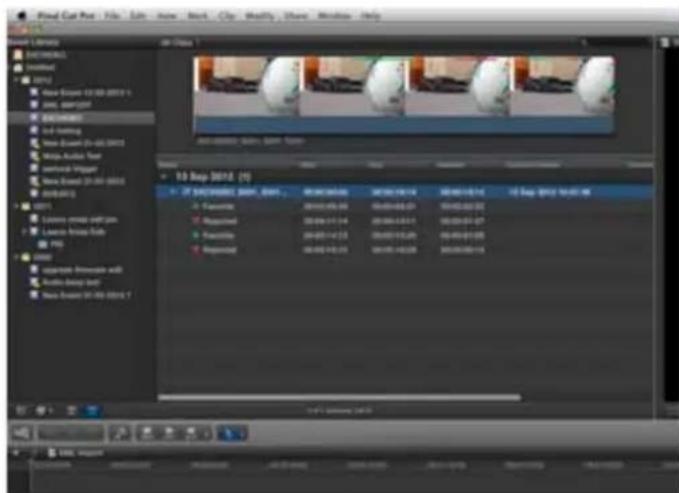Screen dimensions: 679x493
Task: Collapse the 2010 folder in Event Library
Action: pyautogui.click(x=16, y=257)
